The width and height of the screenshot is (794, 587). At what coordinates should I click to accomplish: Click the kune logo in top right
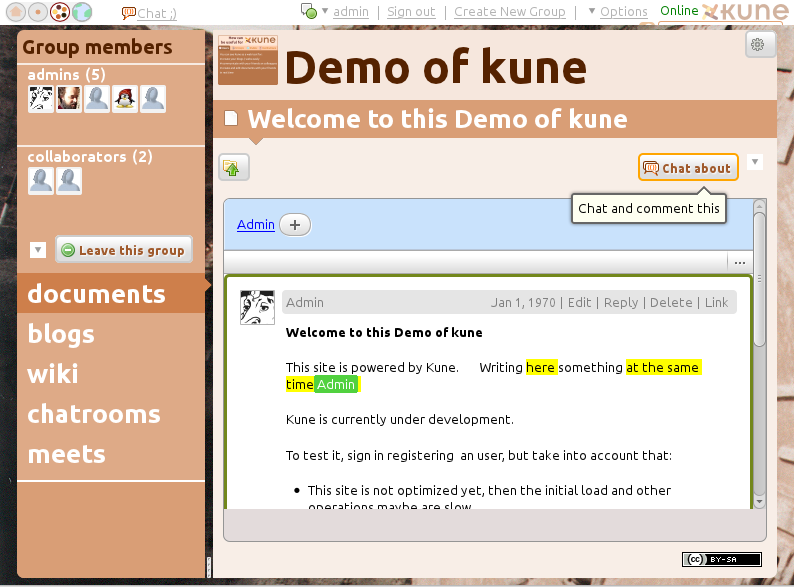coord(746,12)
